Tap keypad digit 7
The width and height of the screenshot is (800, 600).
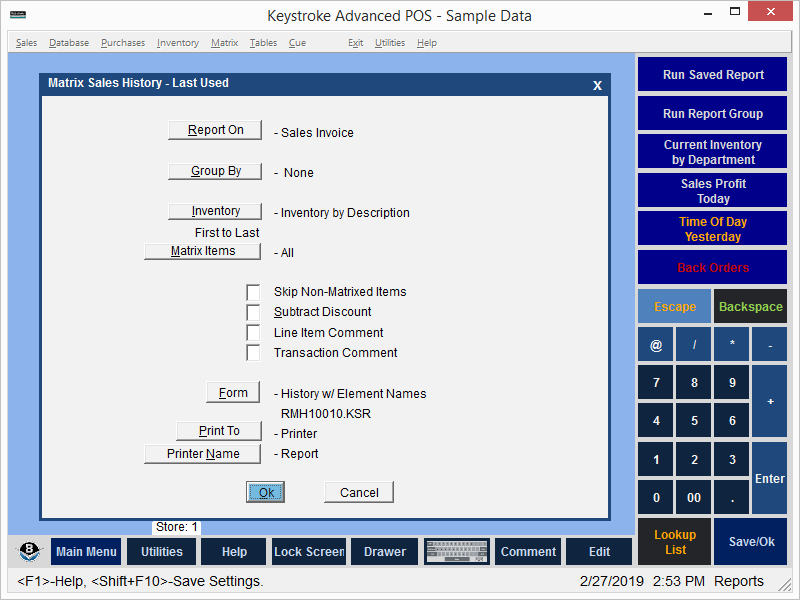656,382
